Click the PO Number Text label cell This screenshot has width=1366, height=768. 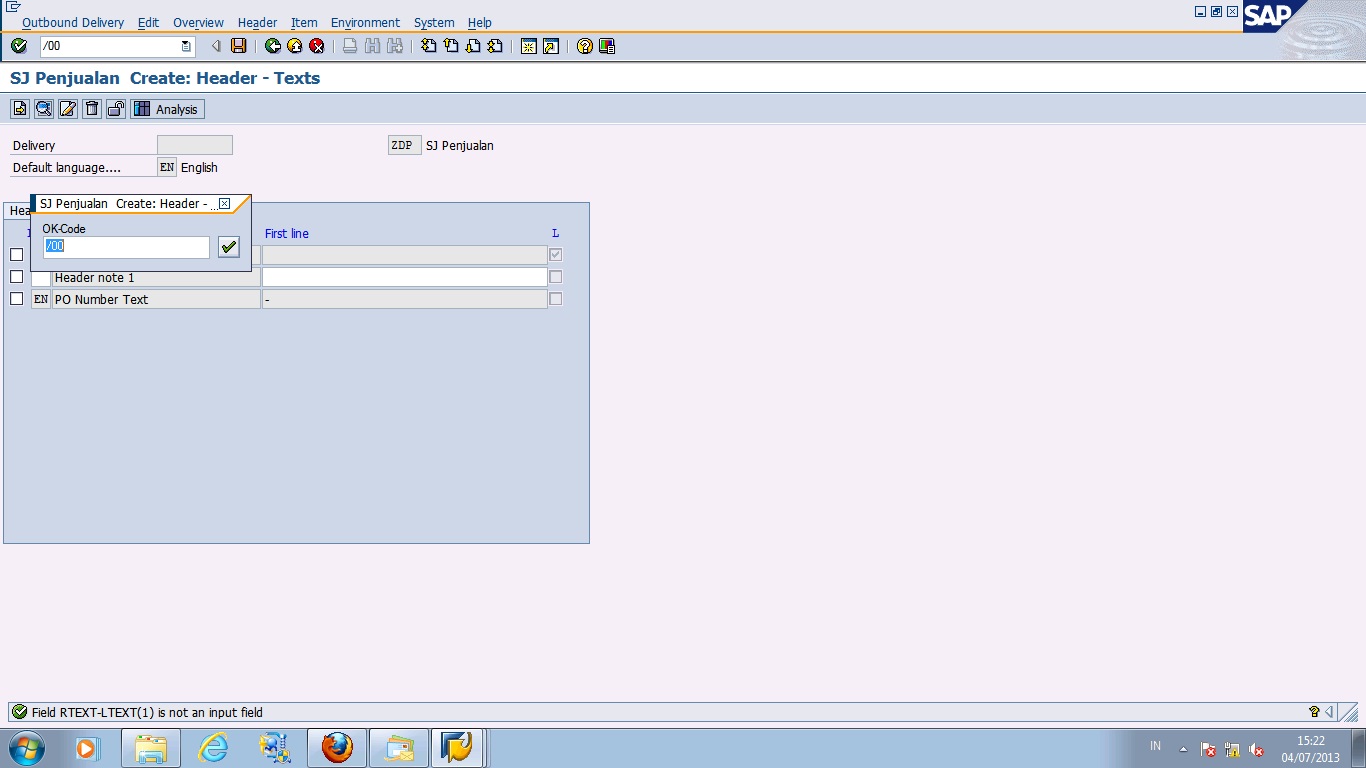pos(156,299)
